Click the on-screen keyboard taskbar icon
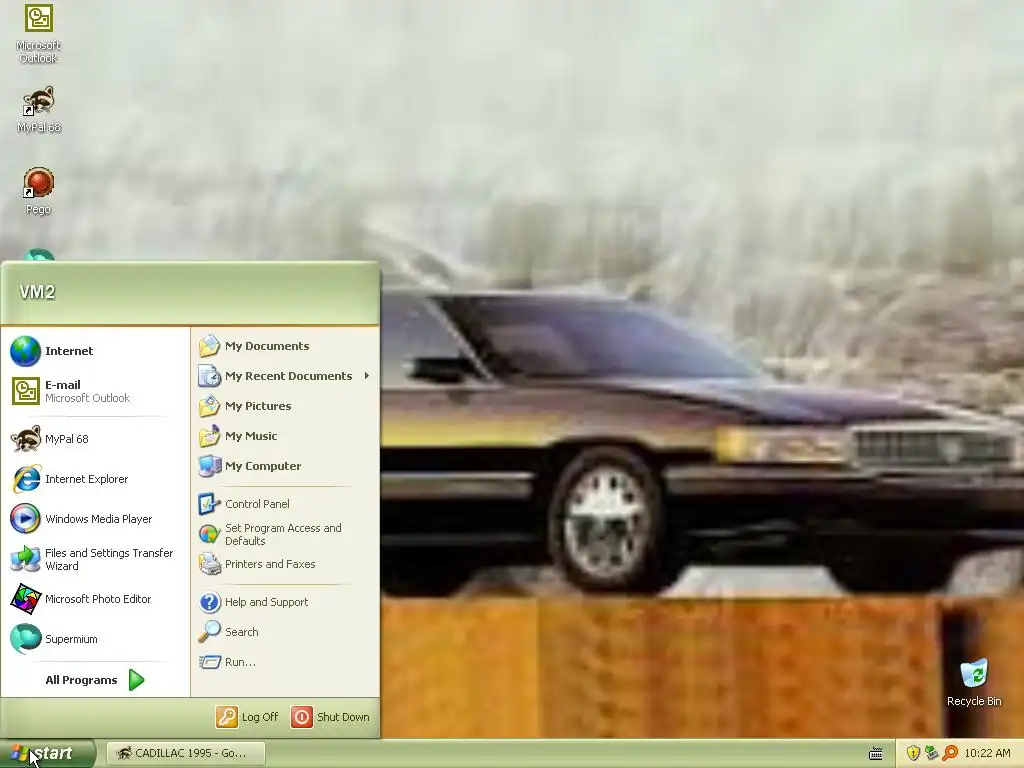This screenshot has width=1024, height=768. 876,754
